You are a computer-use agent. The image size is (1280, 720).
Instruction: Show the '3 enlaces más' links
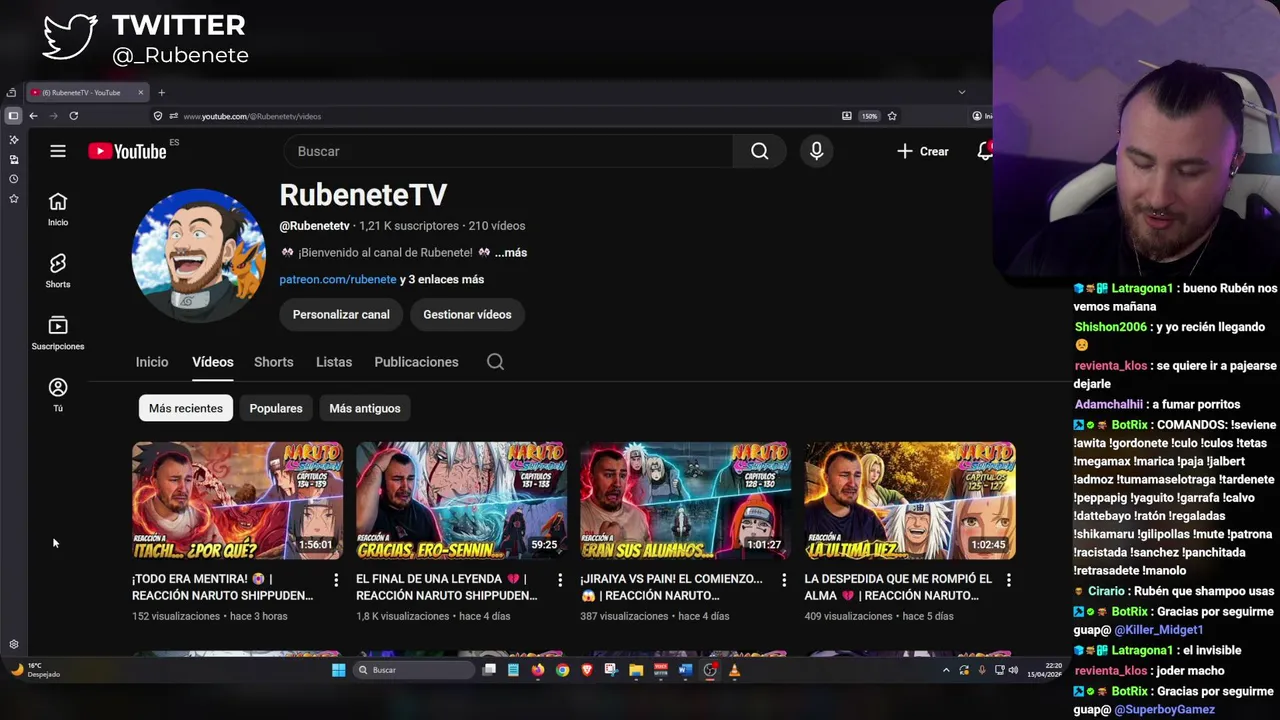click(442, 279)
